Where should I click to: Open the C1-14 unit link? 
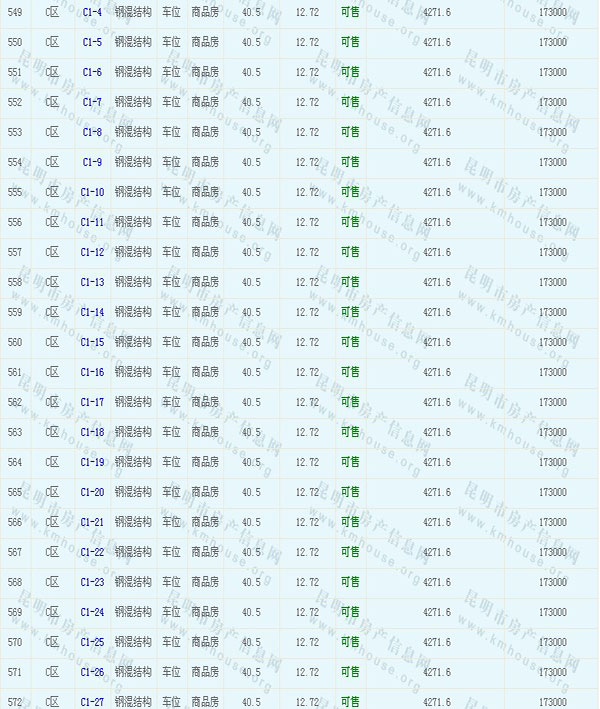92,312
